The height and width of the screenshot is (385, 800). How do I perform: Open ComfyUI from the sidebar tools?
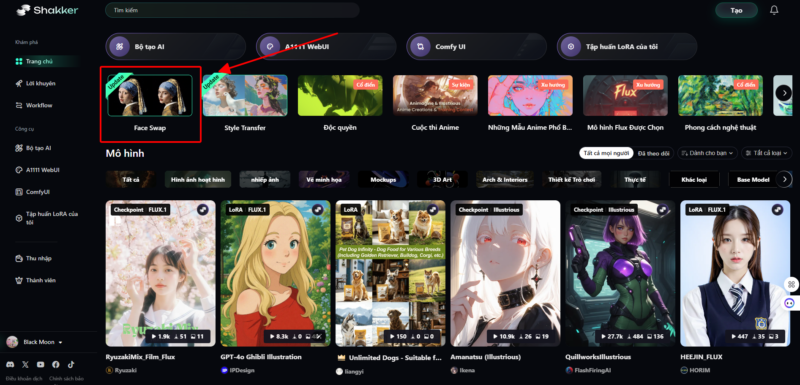(19, 192)
